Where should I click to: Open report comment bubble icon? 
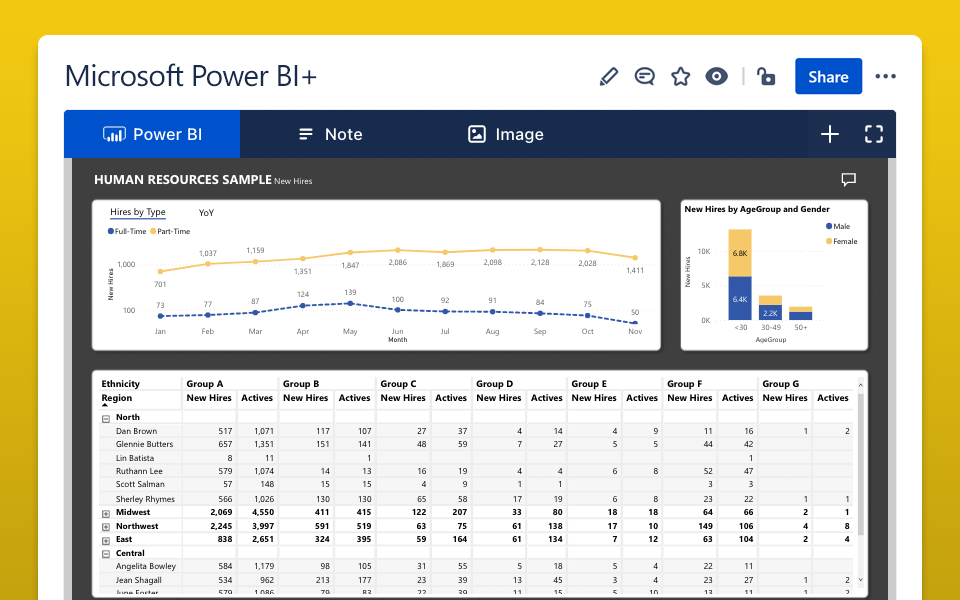pyautogui.click(x=848, y=179)
